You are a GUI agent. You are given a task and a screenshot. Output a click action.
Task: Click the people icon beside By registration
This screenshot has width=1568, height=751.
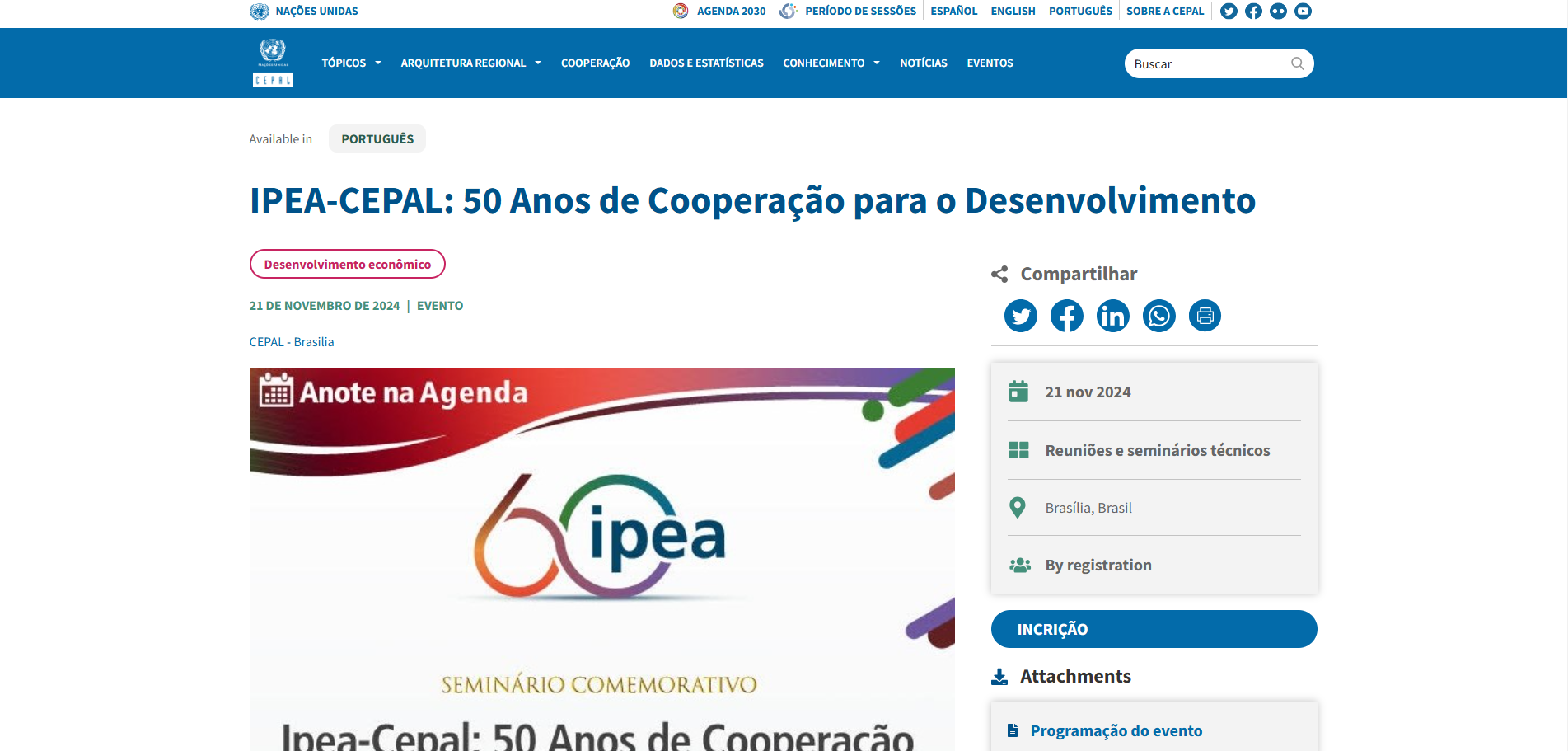click(x=1020, y=565)
